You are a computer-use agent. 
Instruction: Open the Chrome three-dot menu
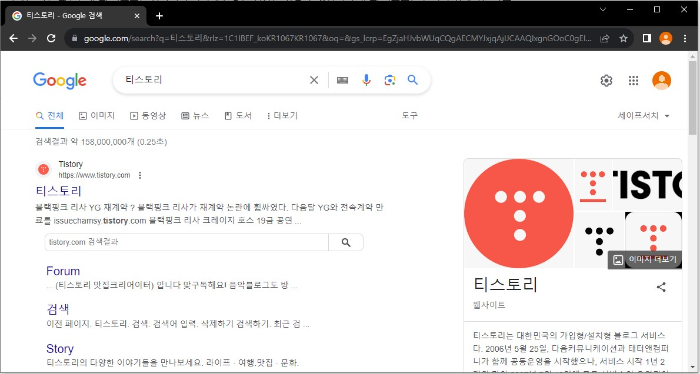tap(685, 38)
